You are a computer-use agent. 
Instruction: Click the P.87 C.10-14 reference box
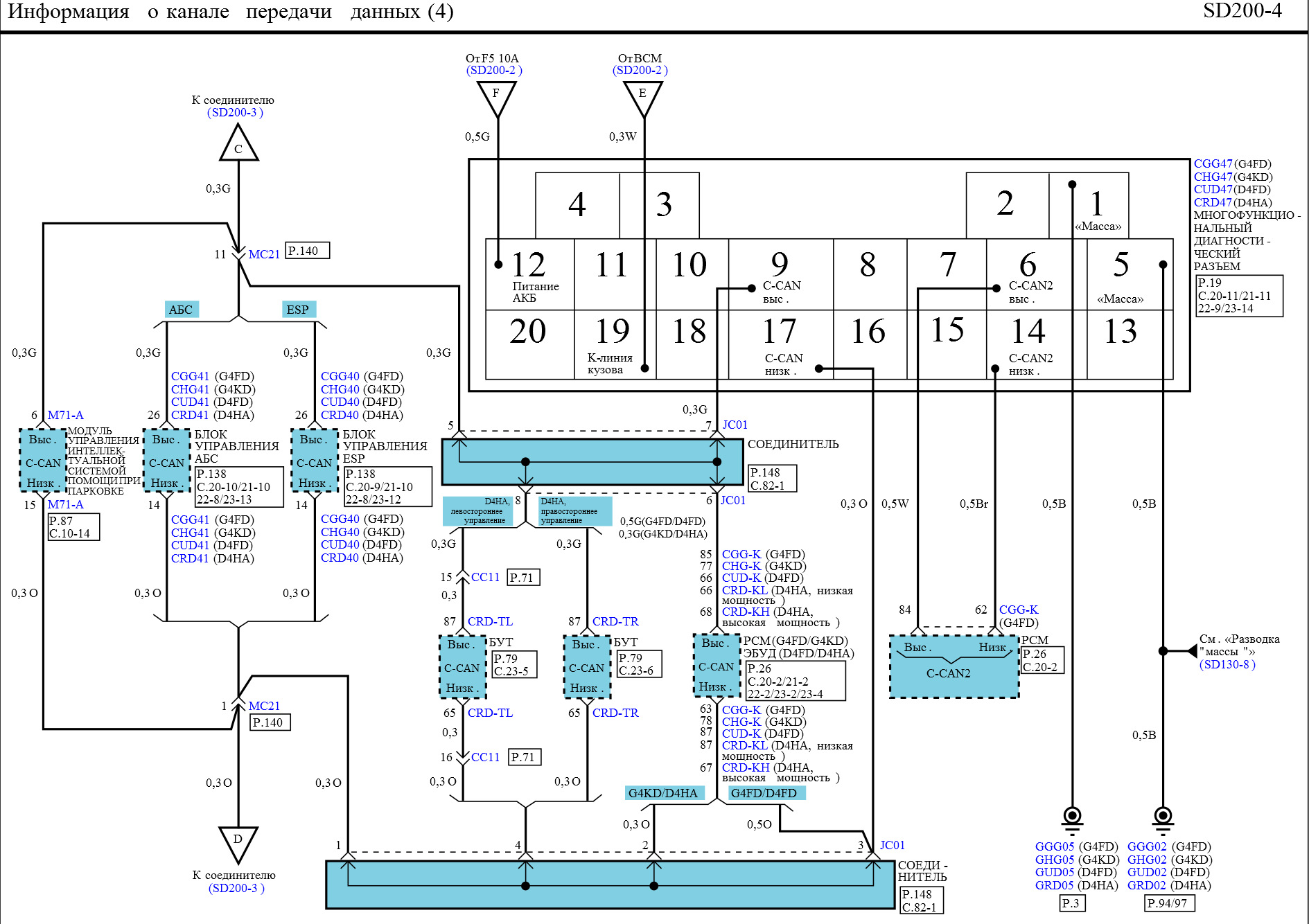(x=73, y=527)
